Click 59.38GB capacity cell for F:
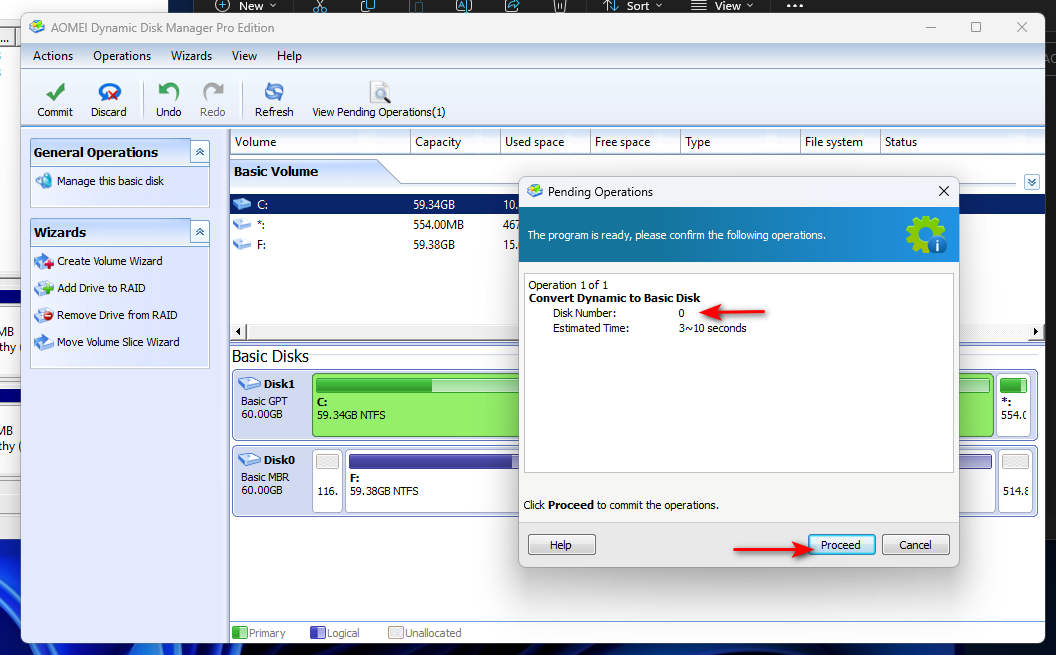The height and width of the screenshot is (655, 1056). click(434, 244)
